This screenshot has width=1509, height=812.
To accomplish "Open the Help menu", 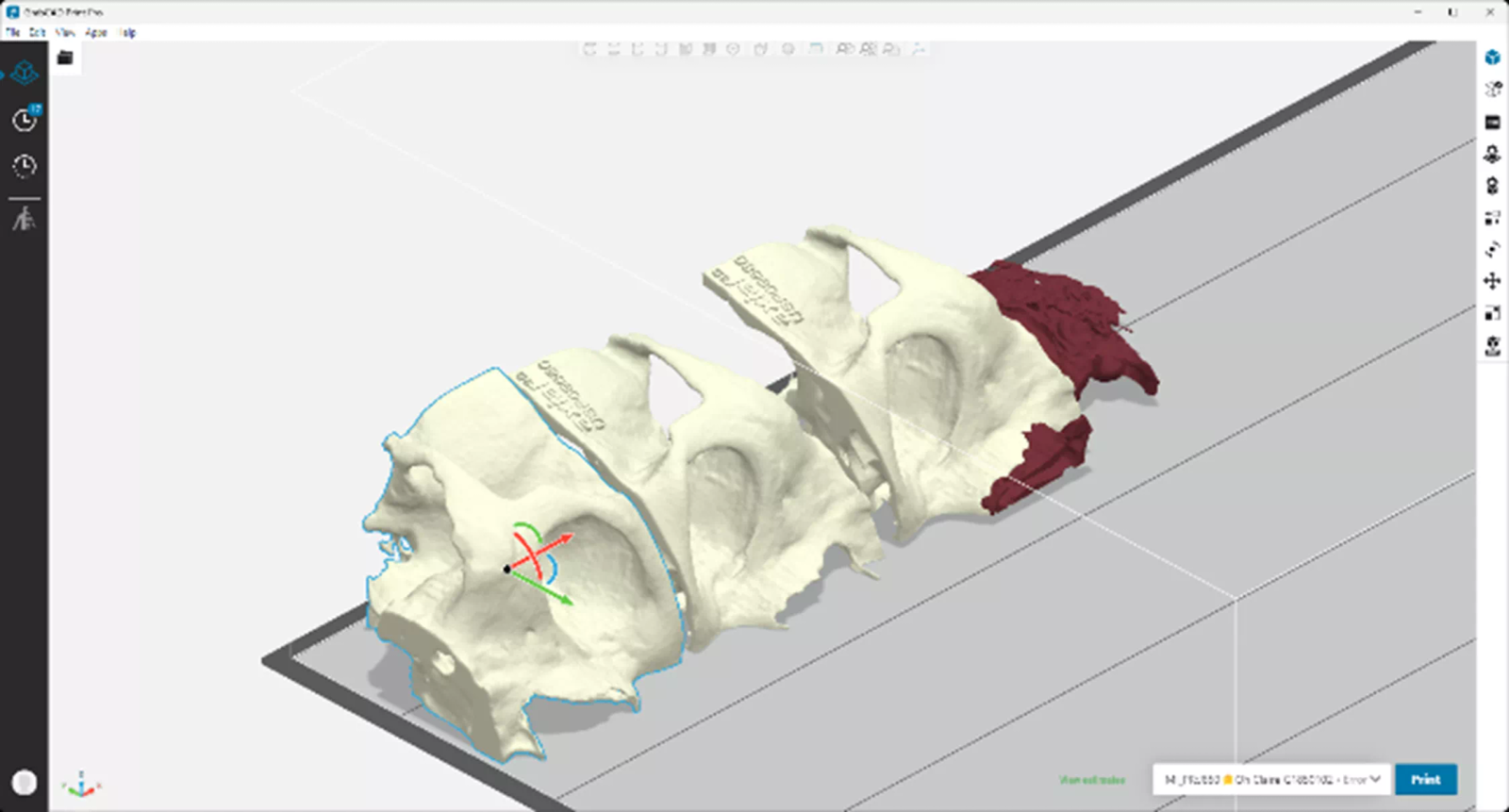I will [128, 32].
